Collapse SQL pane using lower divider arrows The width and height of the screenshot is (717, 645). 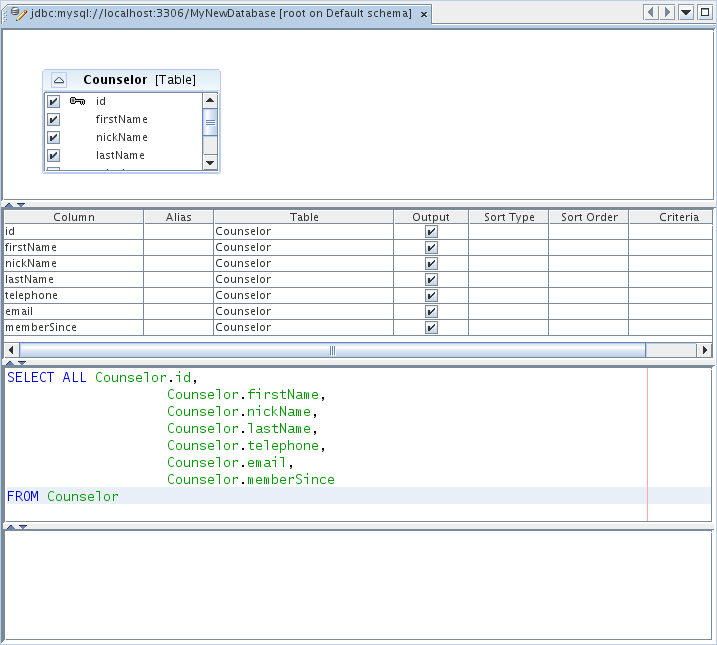pos(10,526)
